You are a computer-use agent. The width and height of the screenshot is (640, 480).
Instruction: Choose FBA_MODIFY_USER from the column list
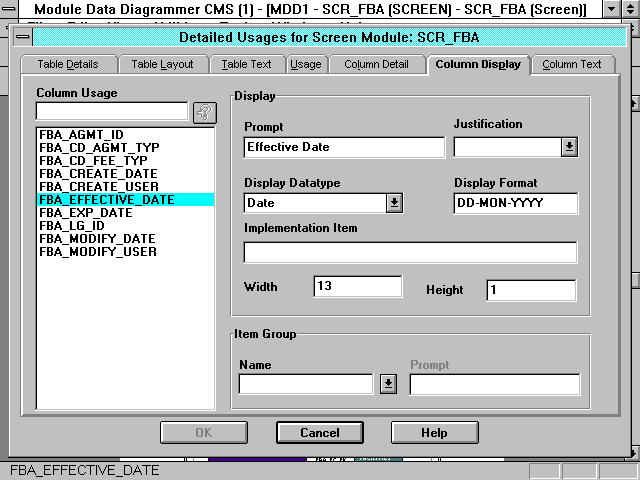pos(97,252)
